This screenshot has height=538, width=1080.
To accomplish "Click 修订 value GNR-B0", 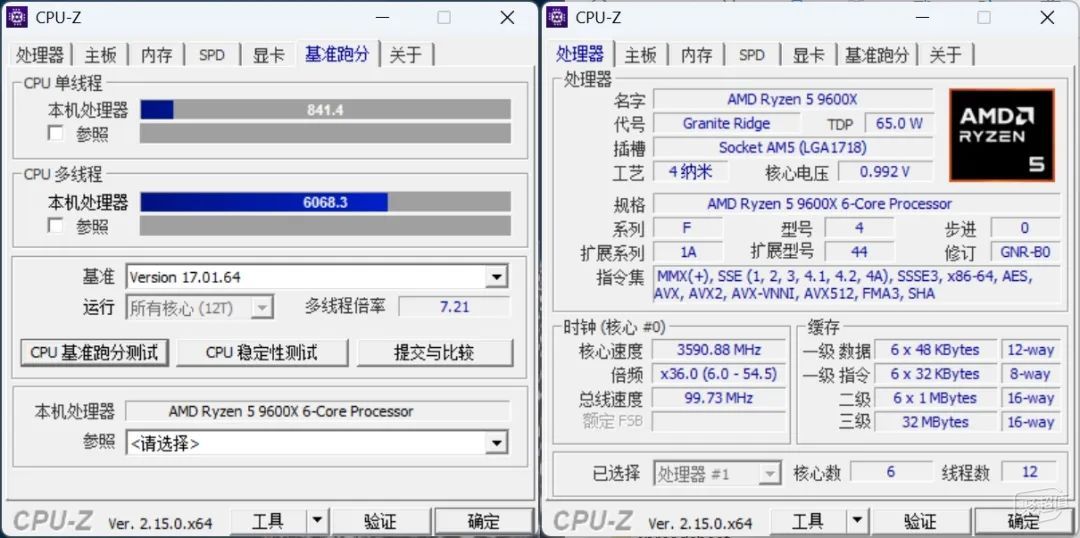I will pyautogui.click(x=1026, y=251).
